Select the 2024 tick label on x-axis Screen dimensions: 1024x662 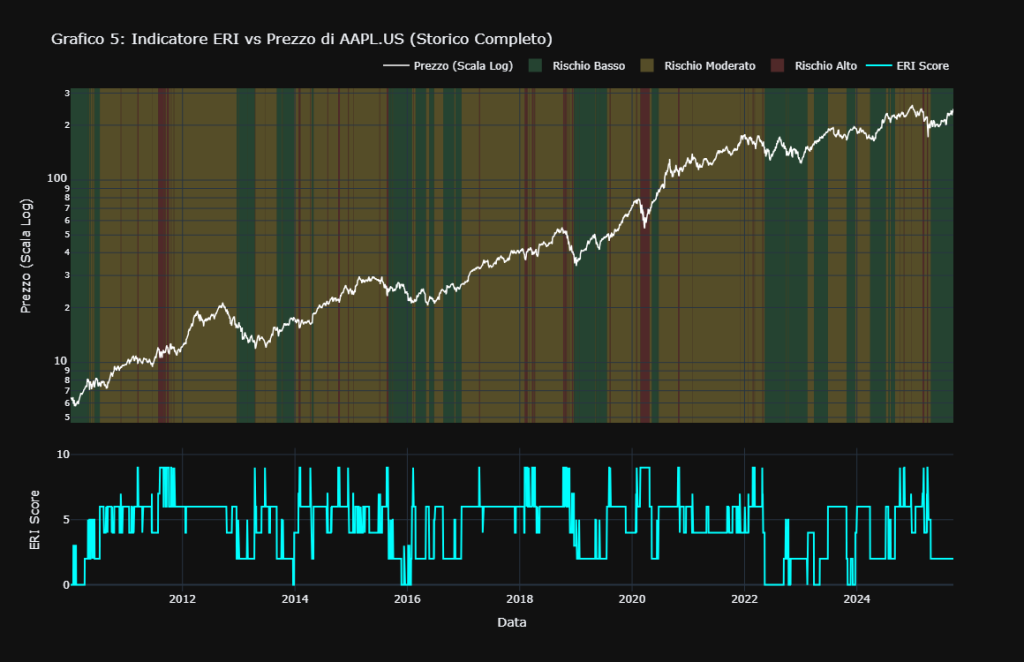coord(856,598)
